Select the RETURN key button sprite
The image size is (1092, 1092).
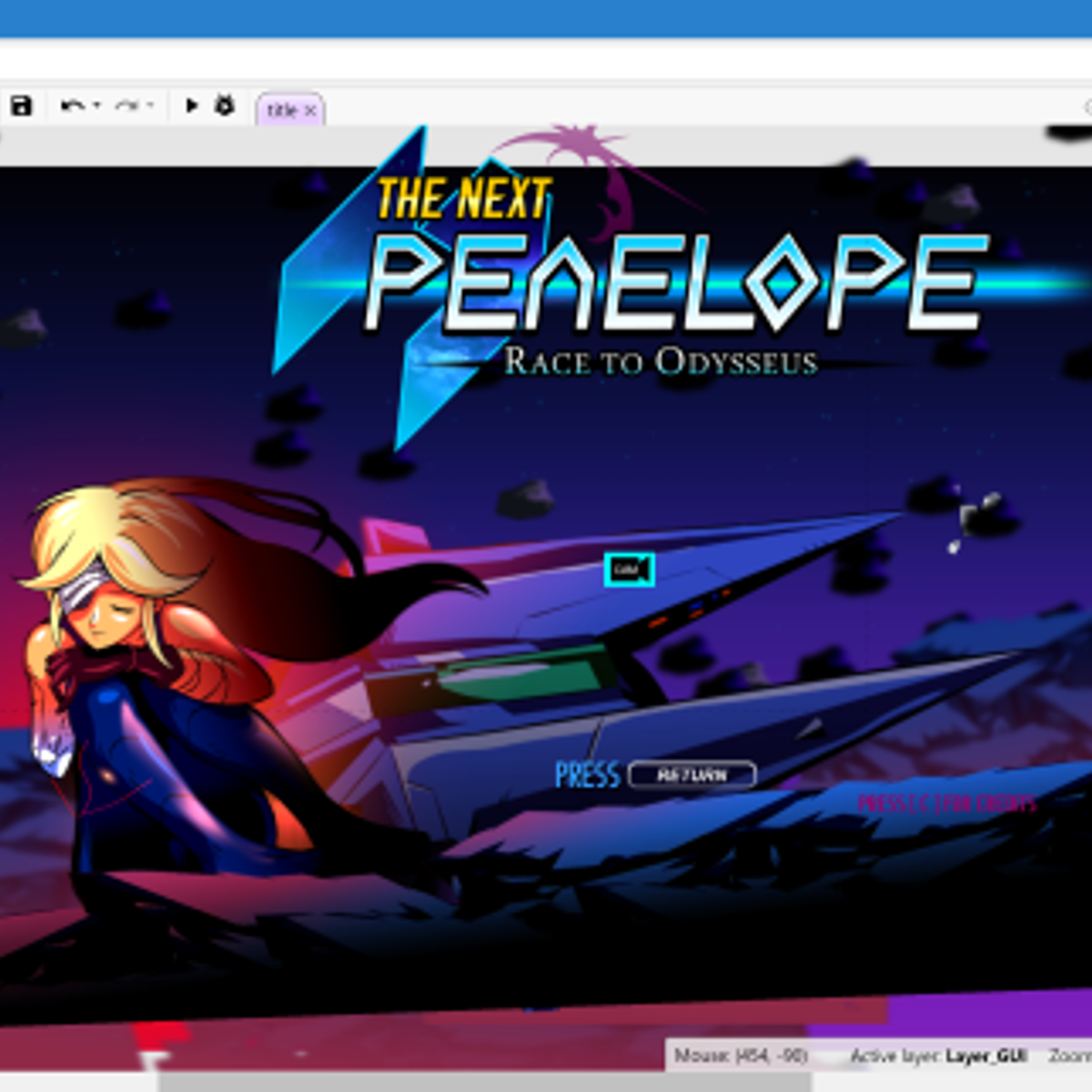(692, 774)
